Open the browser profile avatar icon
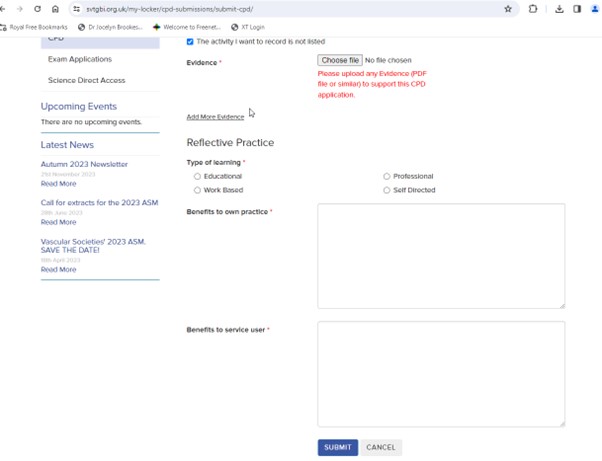The height and width of the screenshot is (461, 602). [595, 9]
